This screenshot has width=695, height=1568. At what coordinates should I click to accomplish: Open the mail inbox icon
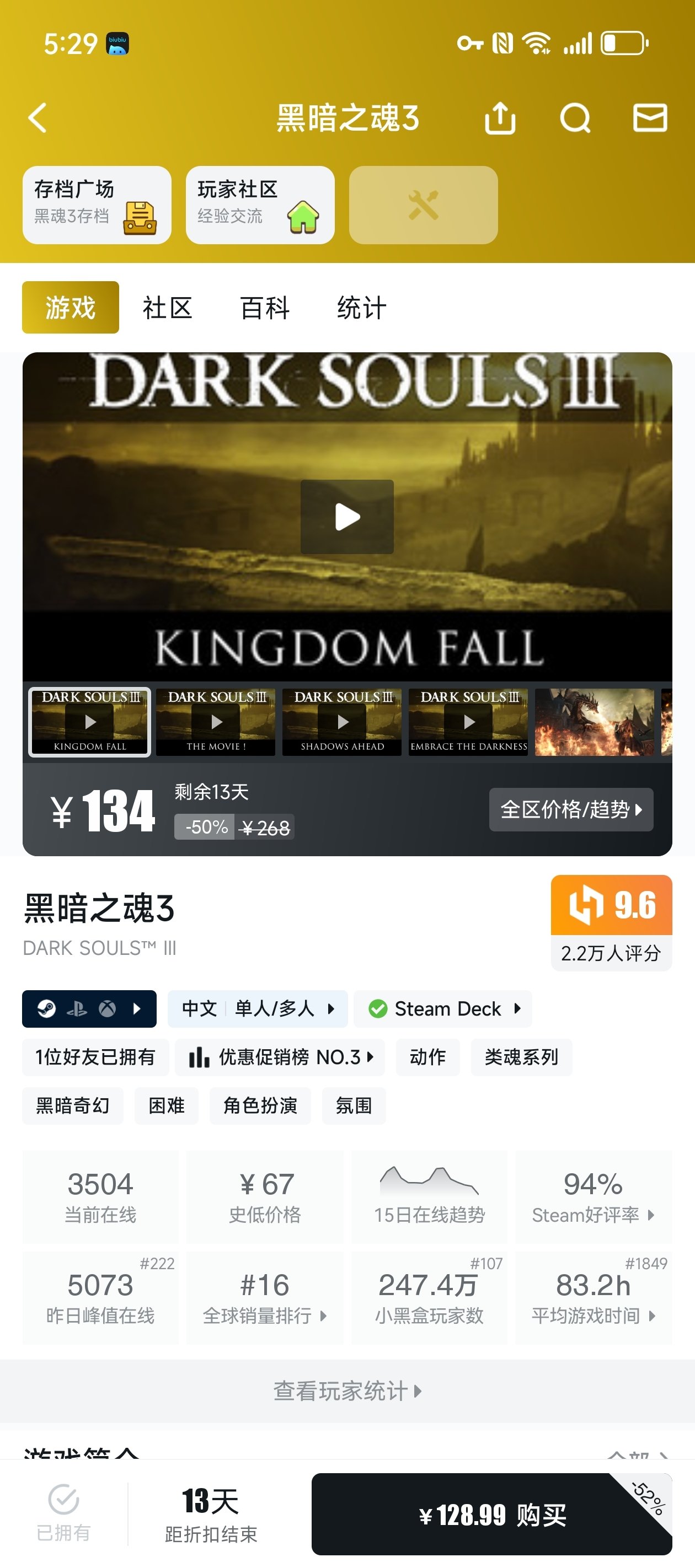point(650,117)
